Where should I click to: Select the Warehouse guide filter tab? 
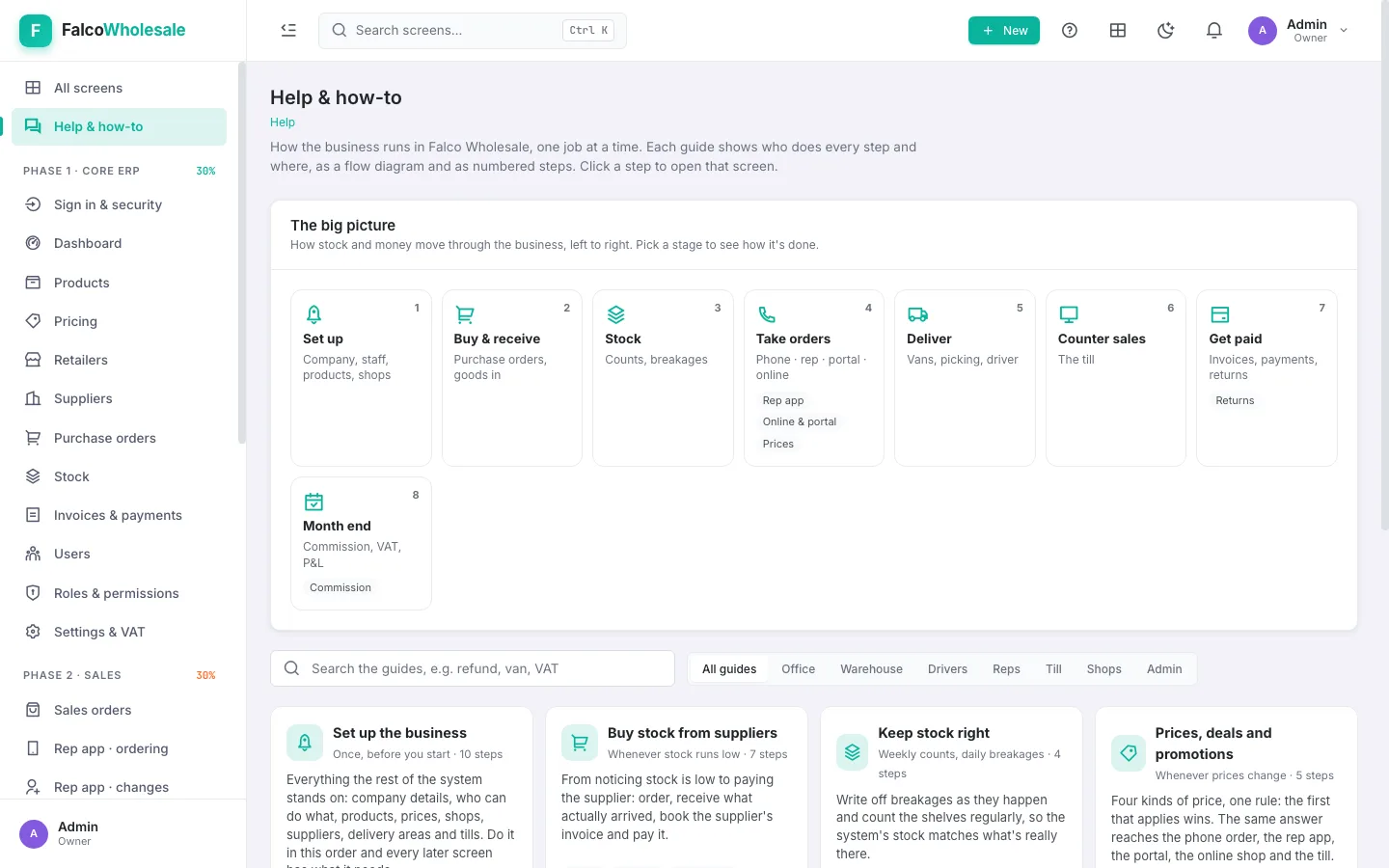pos(871,668)
